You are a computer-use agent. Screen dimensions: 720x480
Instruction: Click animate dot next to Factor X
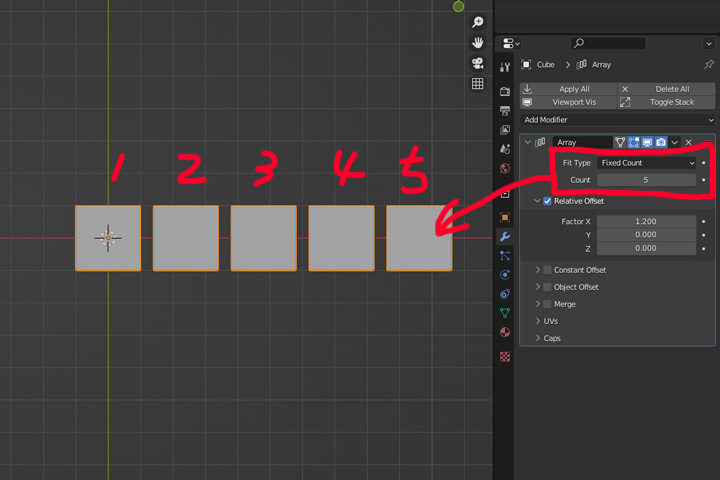coord(703,221)
